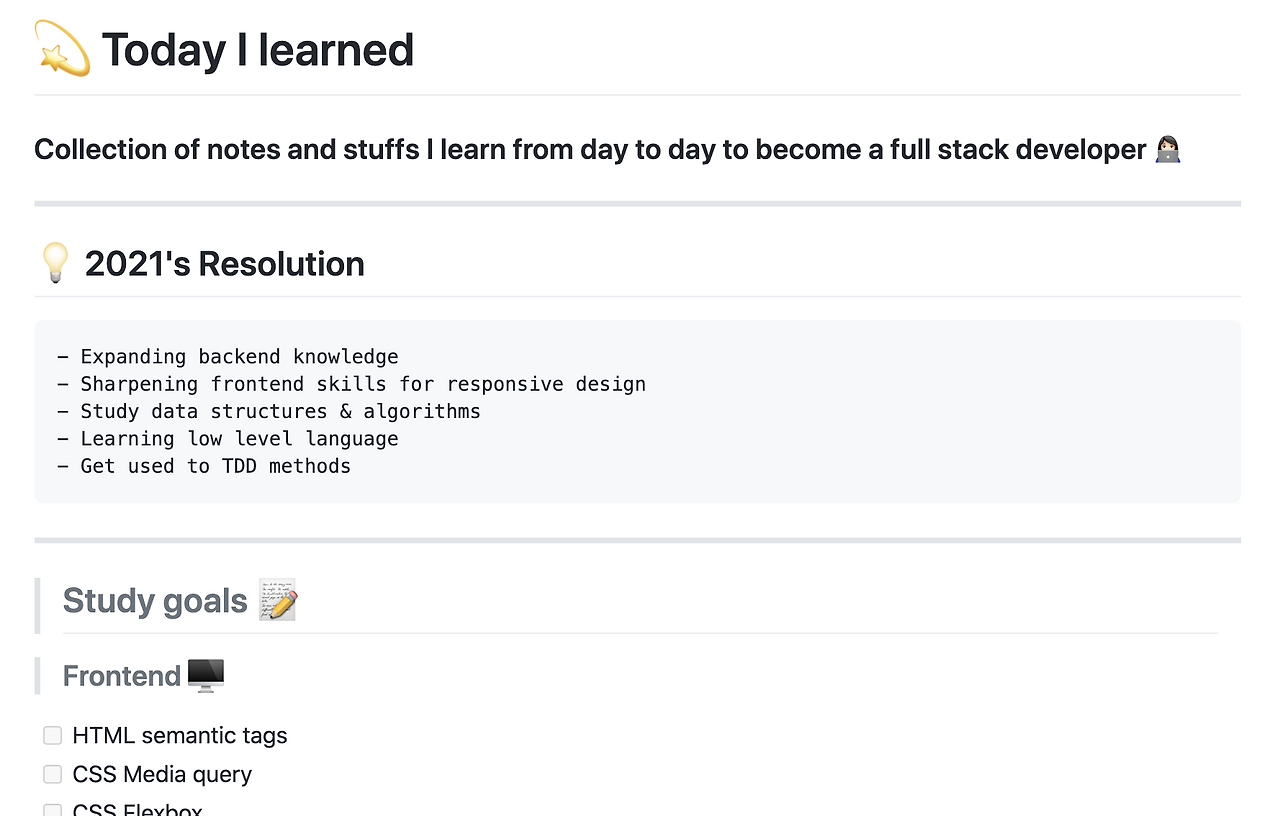
Task: Click the 'Study data structures & algorithms' line
Action: point(269,411)
